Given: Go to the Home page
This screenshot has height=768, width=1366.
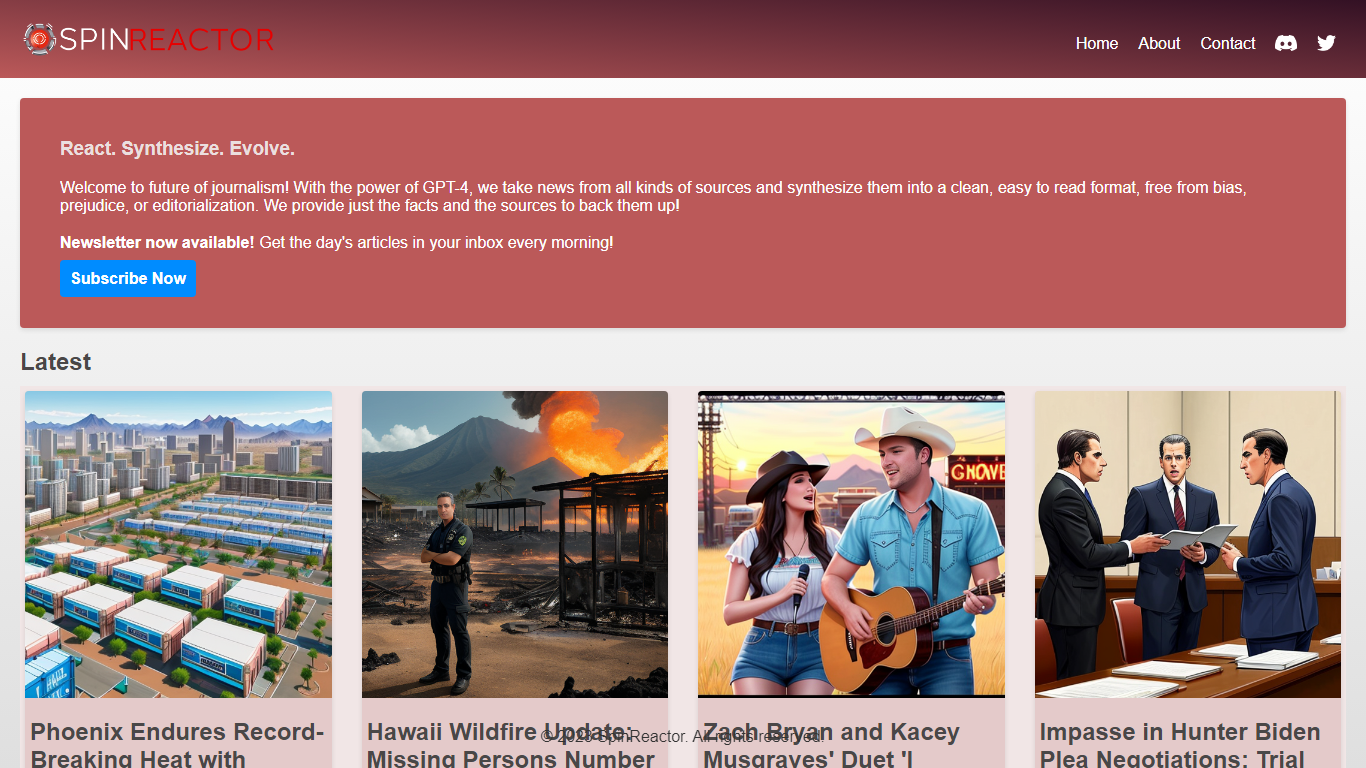Looking at the screenshot, I should coord(1096,43).
